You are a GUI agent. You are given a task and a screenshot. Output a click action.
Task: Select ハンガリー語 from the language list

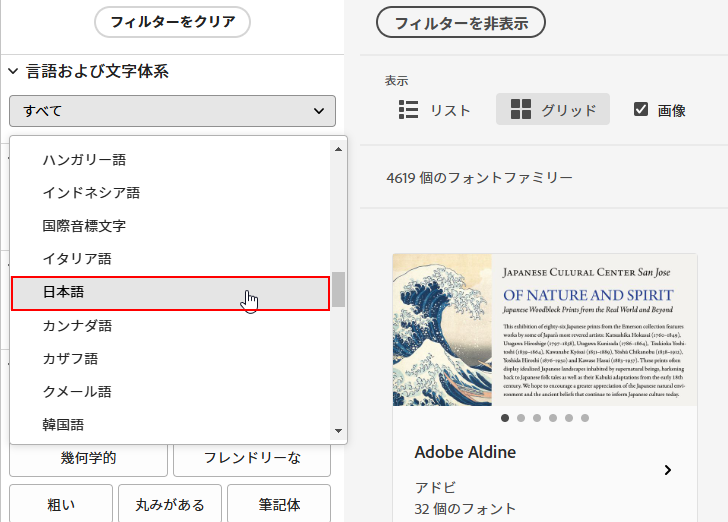170,160
